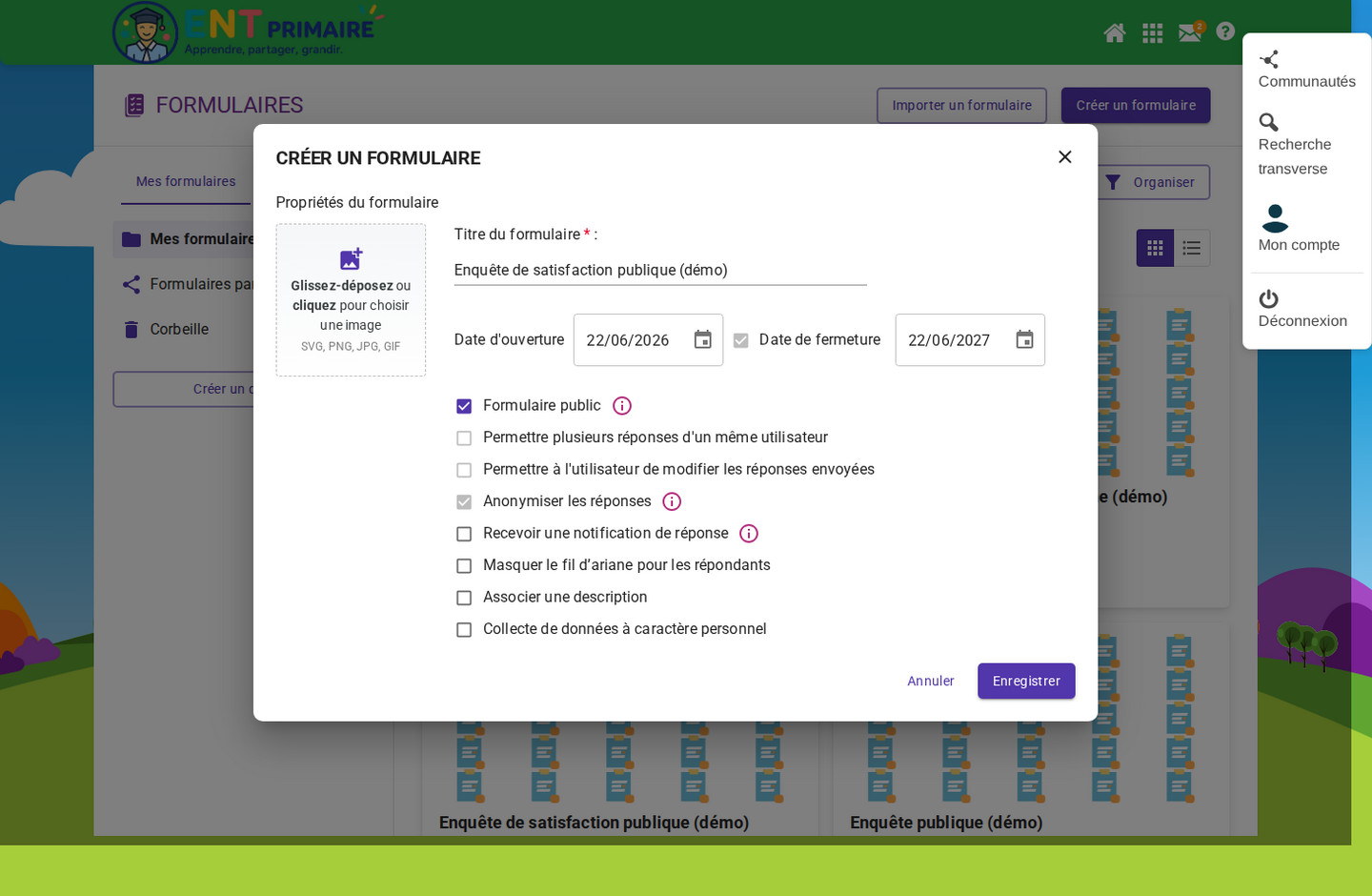Viewport: 1372px width, 896px height.
Task: Open Enquête de satisfaction publique (démo) card
Action: click(619, 777)
